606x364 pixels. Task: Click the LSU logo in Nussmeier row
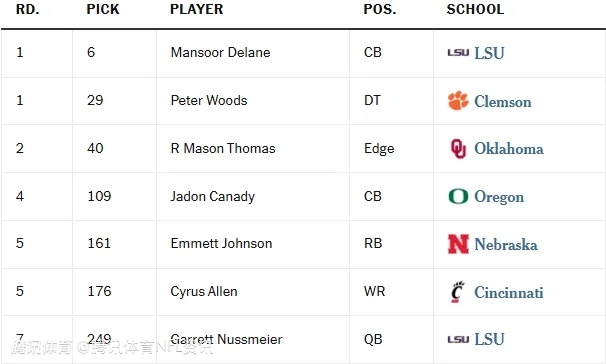(x=458, y=340)
